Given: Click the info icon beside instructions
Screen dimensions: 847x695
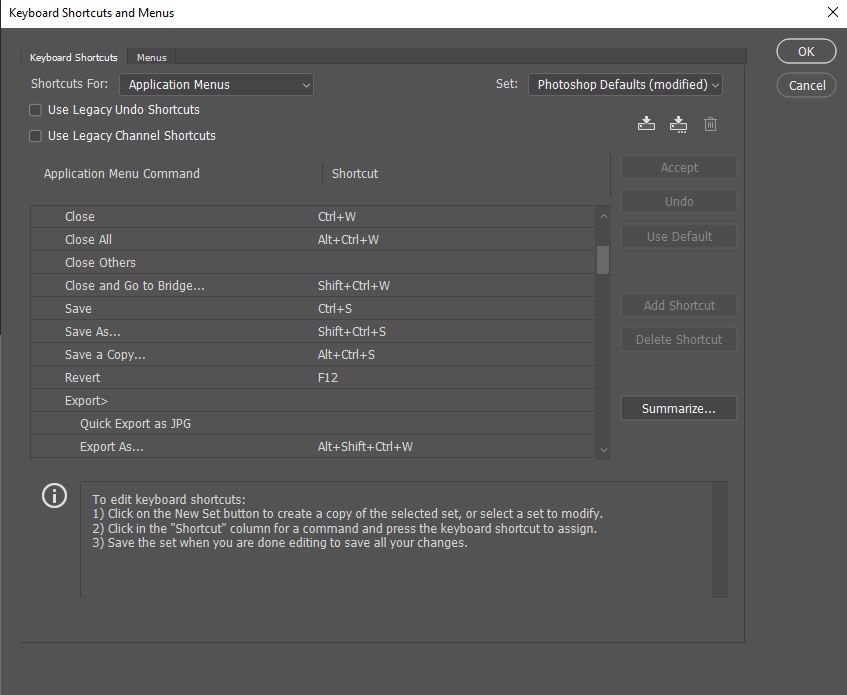Looking at the screenshot, I should point(55,495).
